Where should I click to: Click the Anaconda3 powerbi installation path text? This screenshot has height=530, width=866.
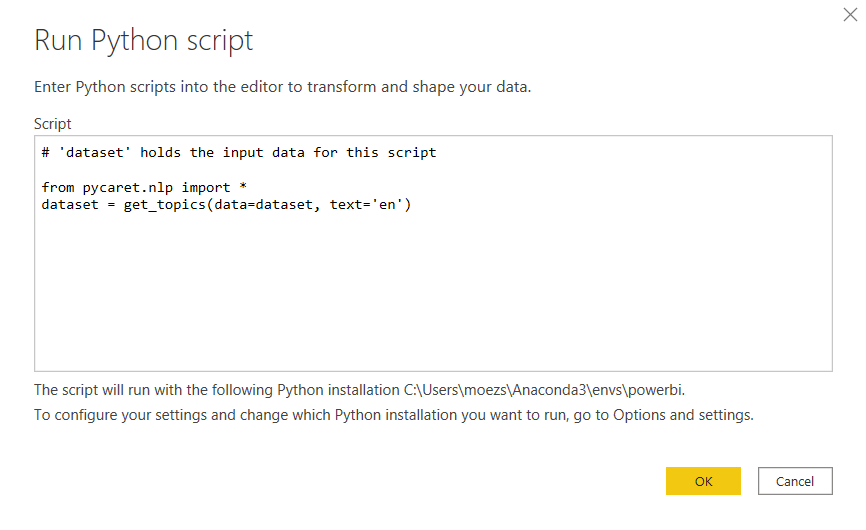point(543,389)
